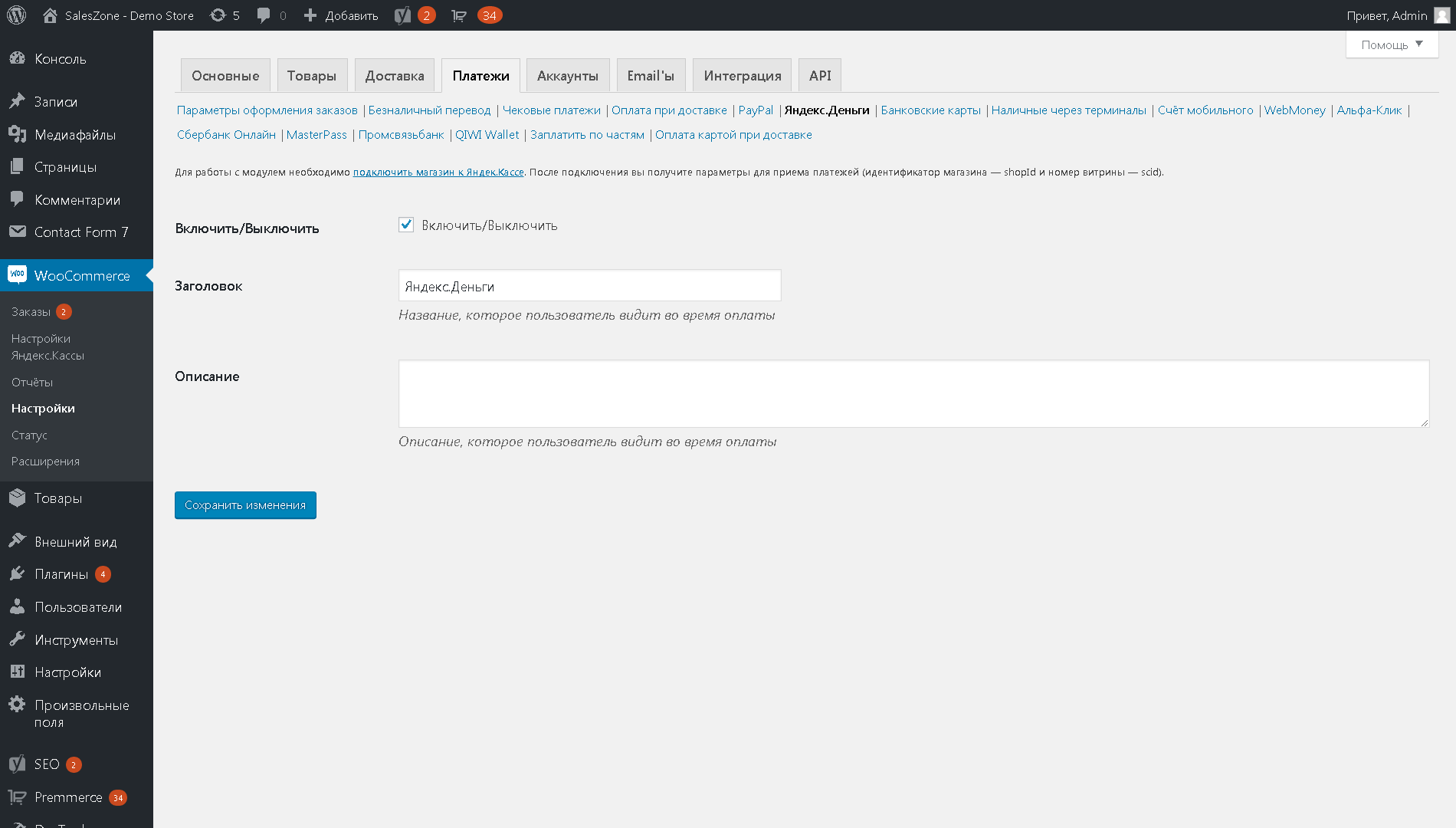Click the cart icon with badge 34 in the top bar

[459, 15]
